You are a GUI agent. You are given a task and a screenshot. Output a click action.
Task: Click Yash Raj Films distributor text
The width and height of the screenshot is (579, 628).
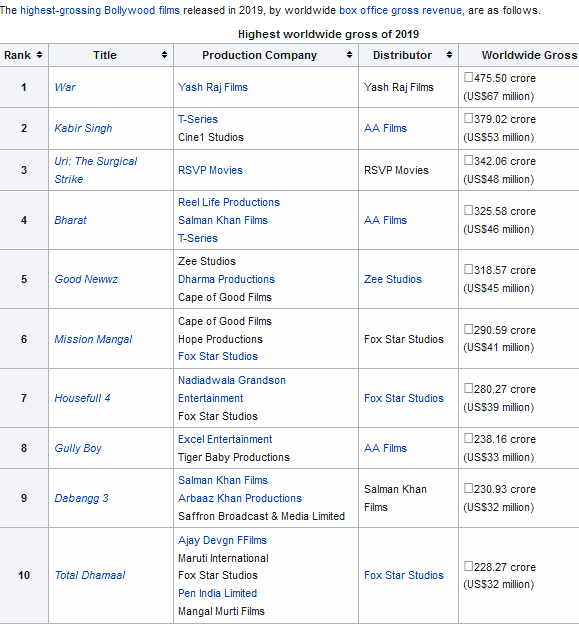pos(399,87)
